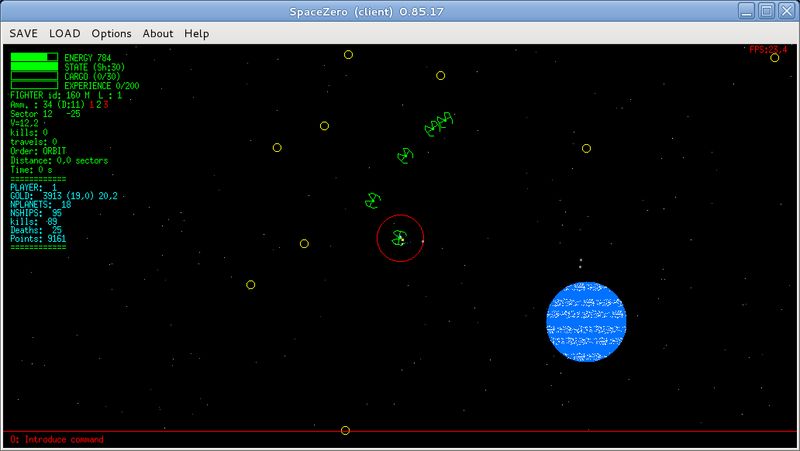The width and height of the screenshot is (800, 451).
Task: Click the 'V=12,2' velocity readout
Action: coord(24,123)
